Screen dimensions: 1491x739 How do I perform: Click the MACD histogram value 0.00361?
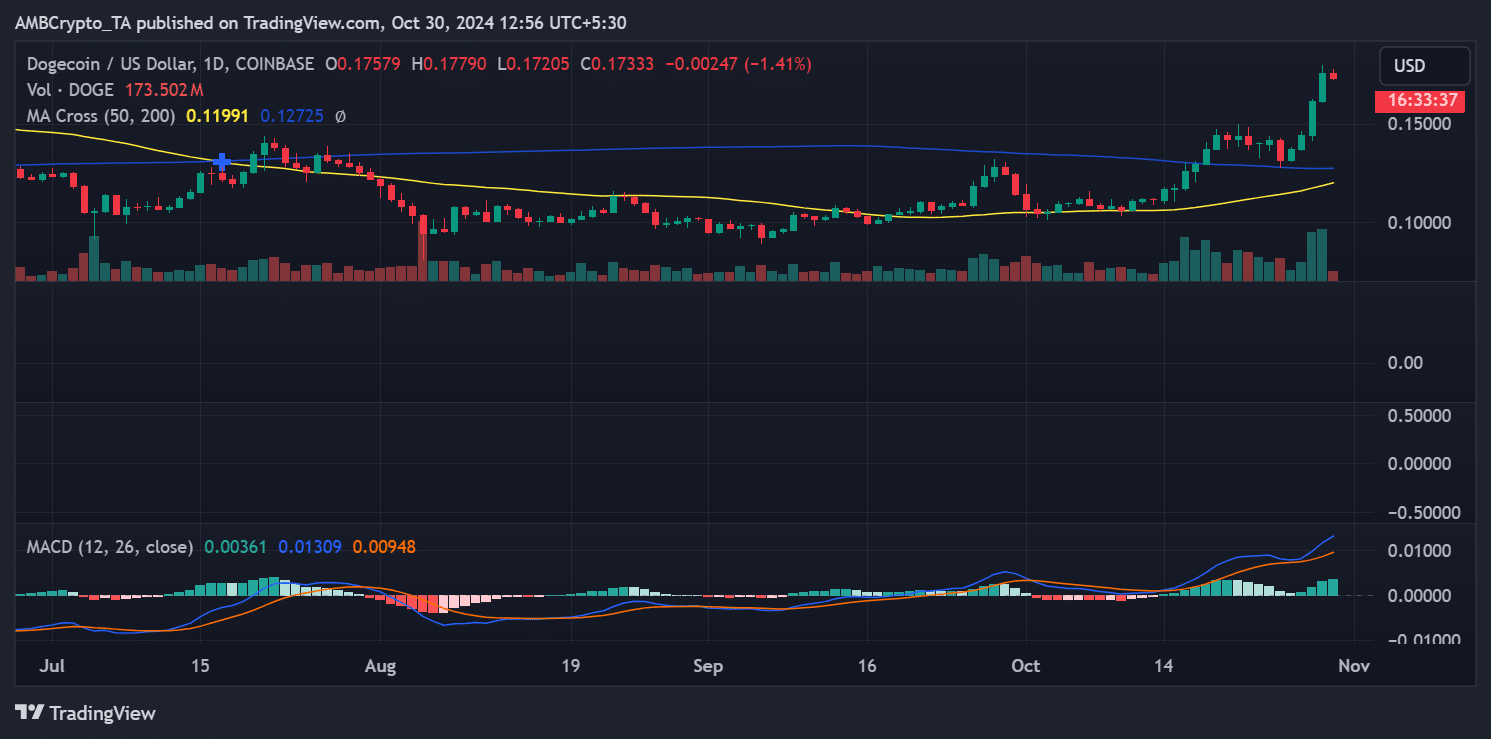click(x=235, y=547)
